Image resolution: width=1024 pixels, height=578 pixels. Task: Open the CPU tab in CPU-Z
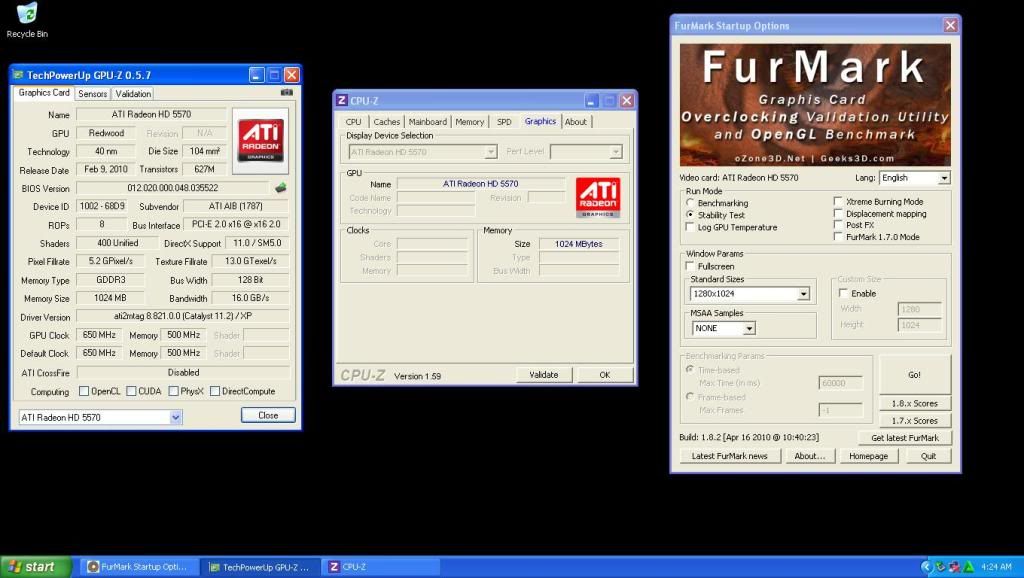[353, 121]
